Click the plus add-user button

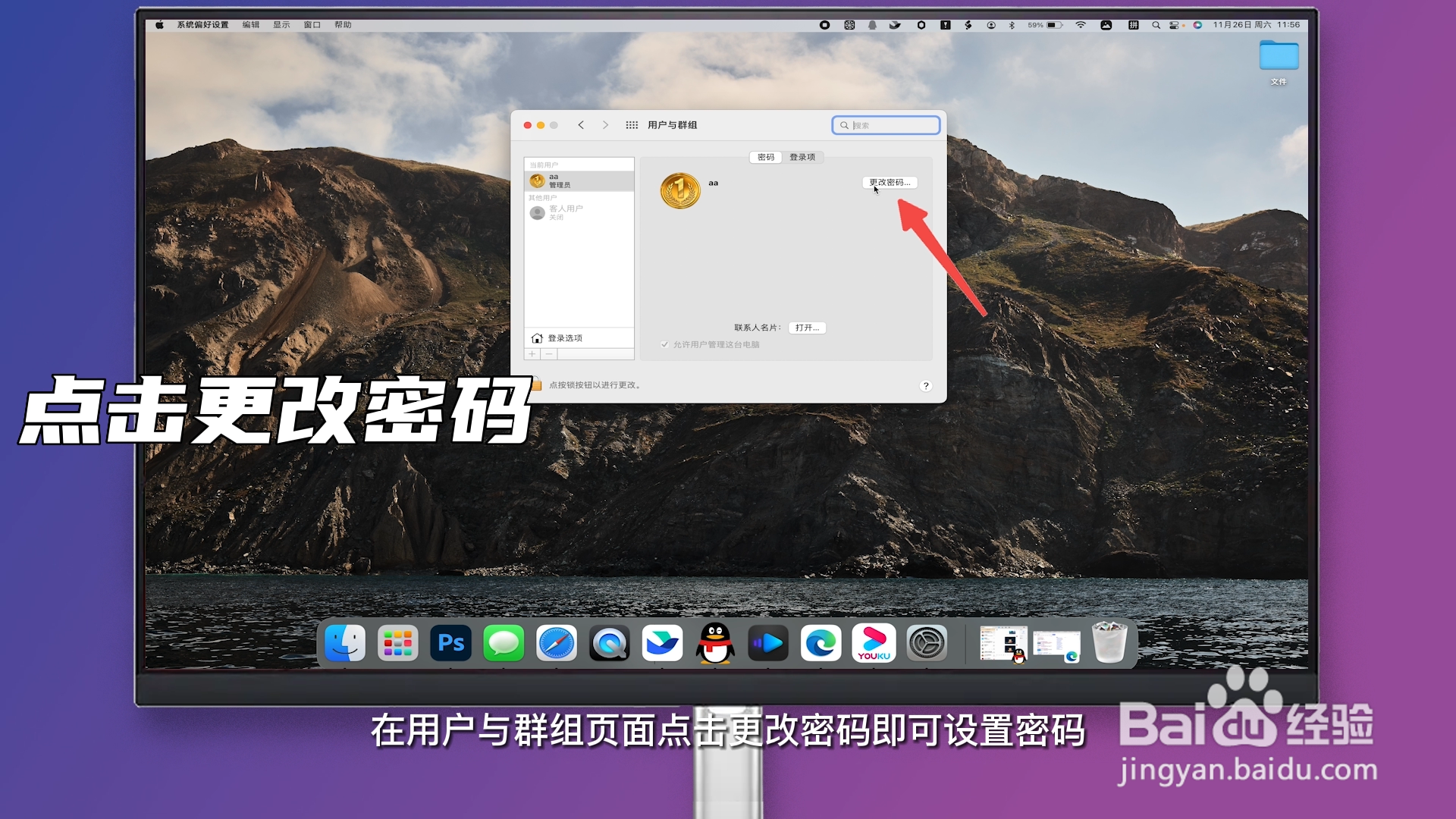pyautogui.click(x=532, y=354)
